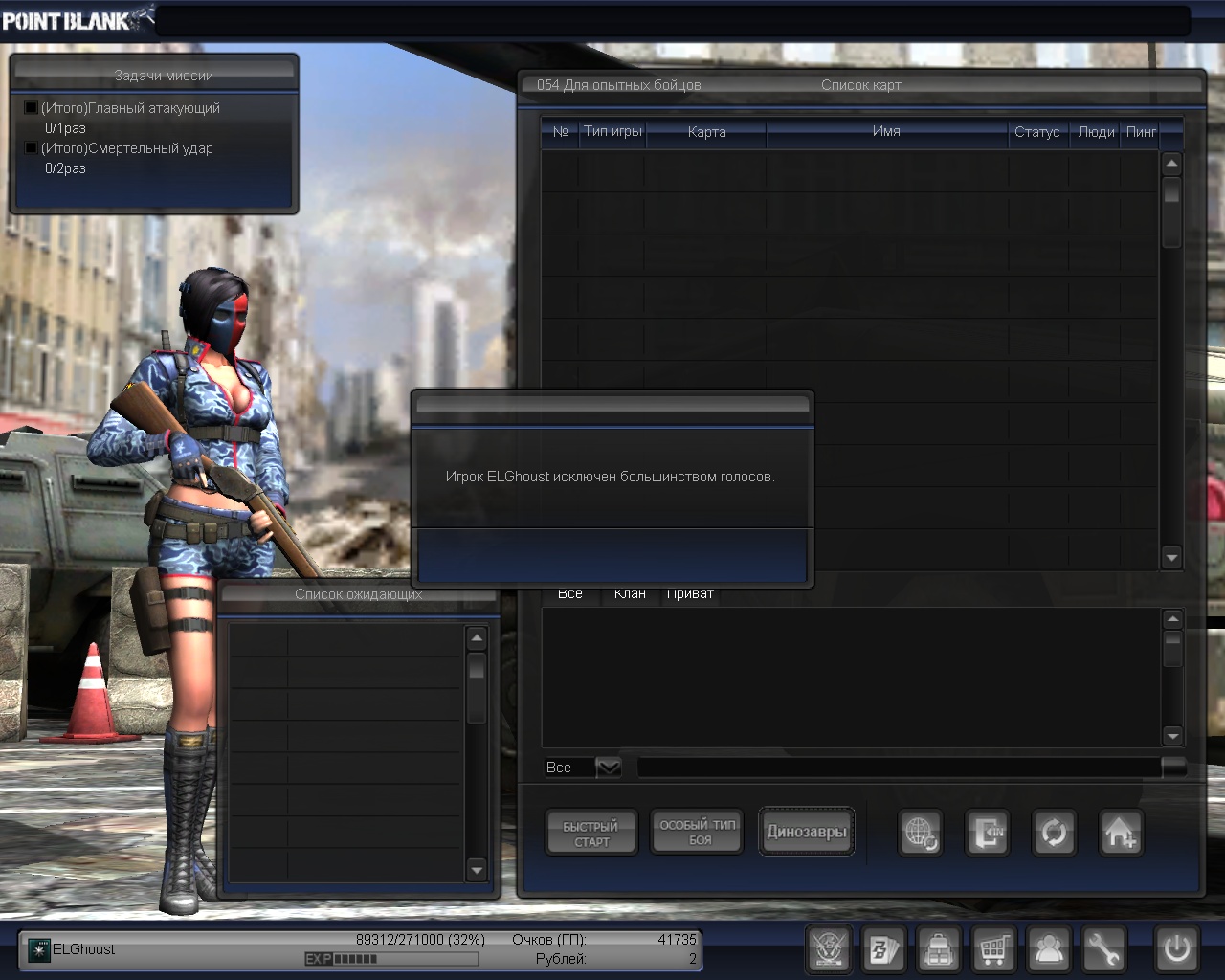The image size is (1225, 980).
Task: Refresh the room list
Action: pyautogui.click(x=1054, y=833)
